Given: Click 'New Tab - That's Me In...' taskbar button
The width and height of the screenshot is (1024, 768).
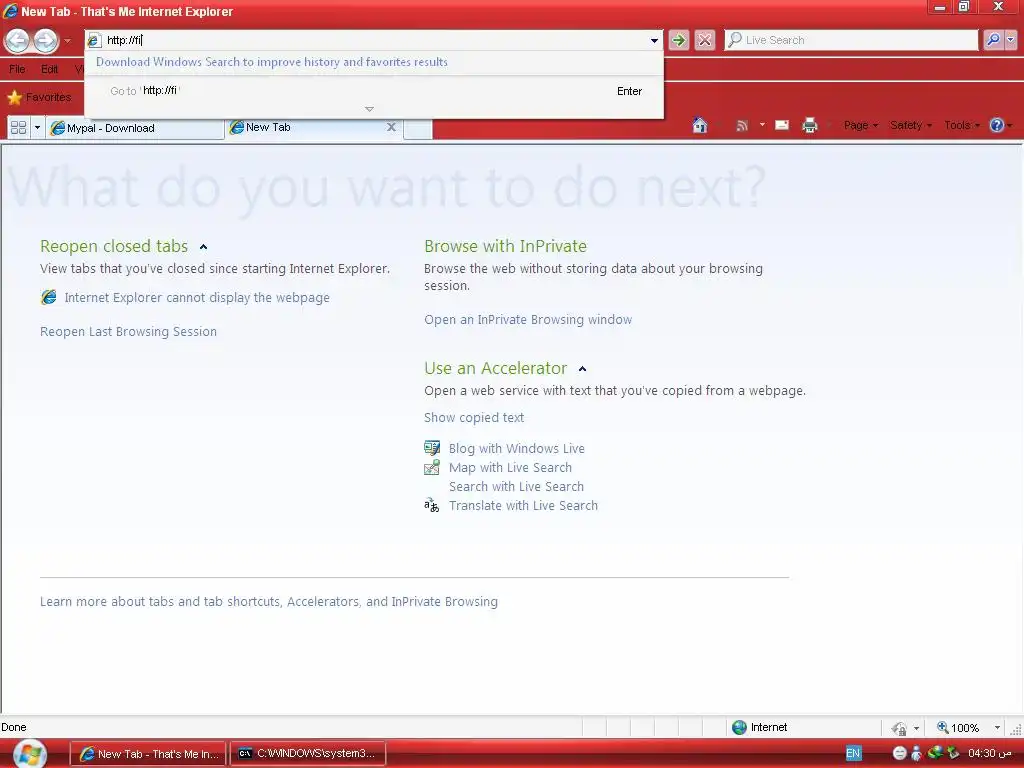Looking at the screenshot, I should click(148, 754).
